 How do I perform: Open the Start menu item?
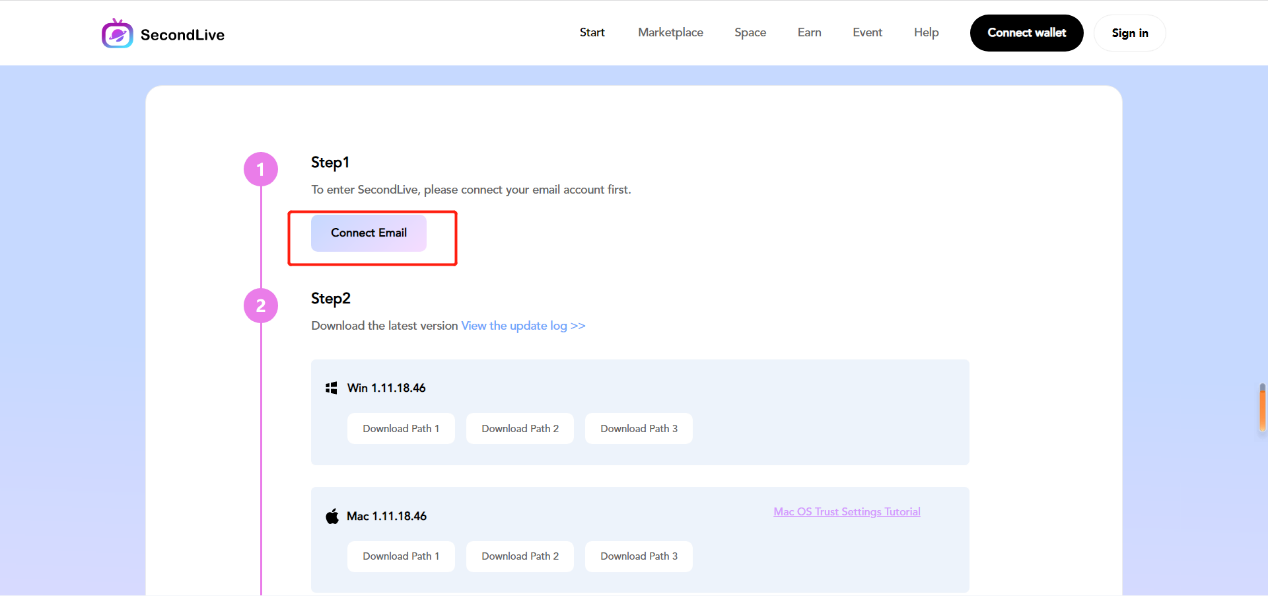[592, 33]
